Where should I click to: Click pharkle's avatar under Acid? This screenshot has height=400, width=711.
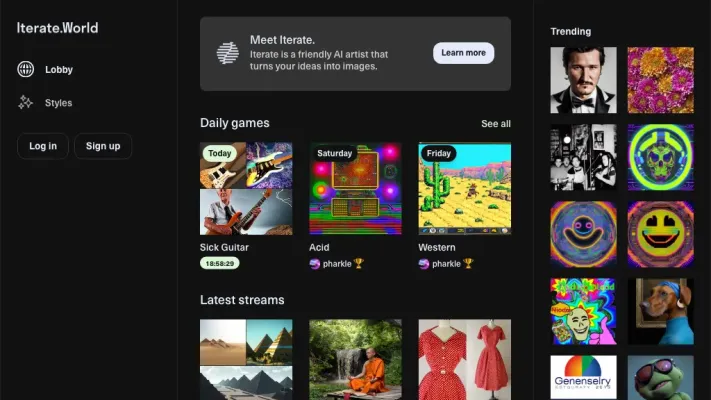click(315, 264)
